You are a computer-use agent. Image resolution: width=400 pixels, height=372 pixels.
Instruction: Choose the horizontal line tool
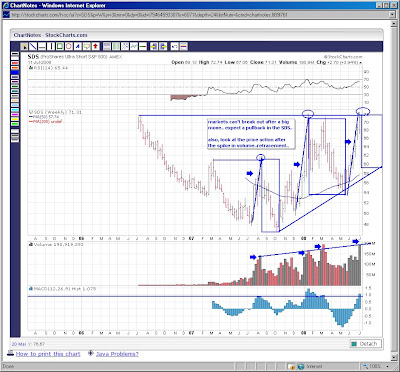point(42,46)
